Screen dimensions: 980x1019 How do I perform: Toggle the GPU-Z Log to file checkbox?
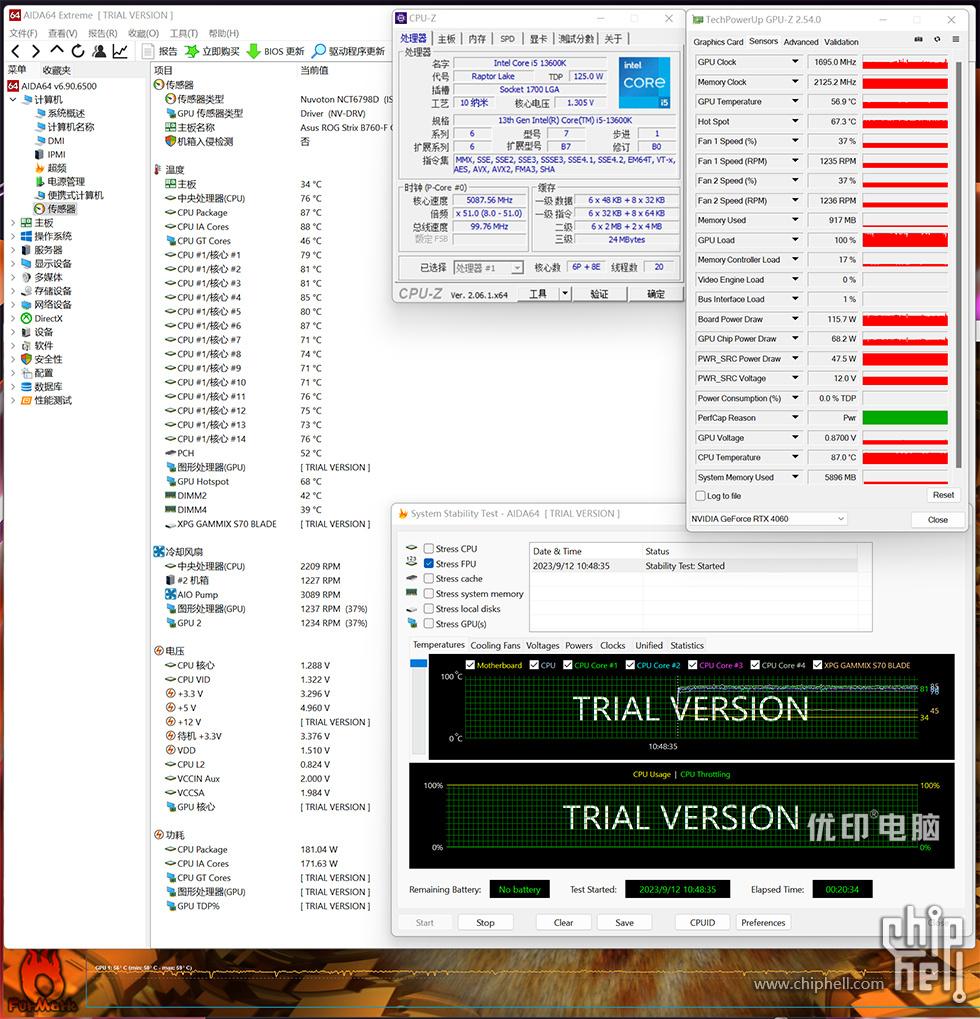click(701, 496)
